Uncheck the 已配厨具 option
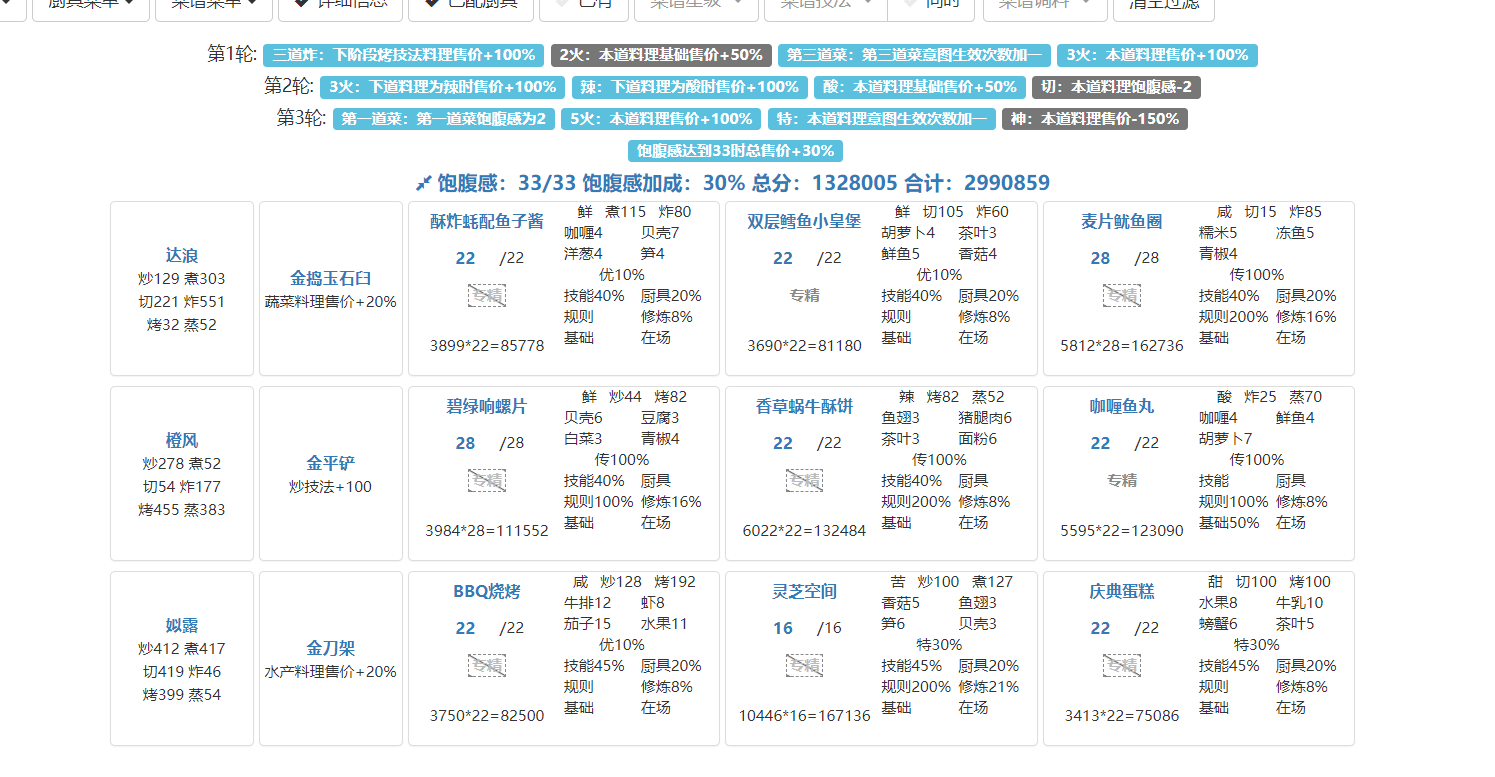 pyautogui.click(x=470, y=4)
